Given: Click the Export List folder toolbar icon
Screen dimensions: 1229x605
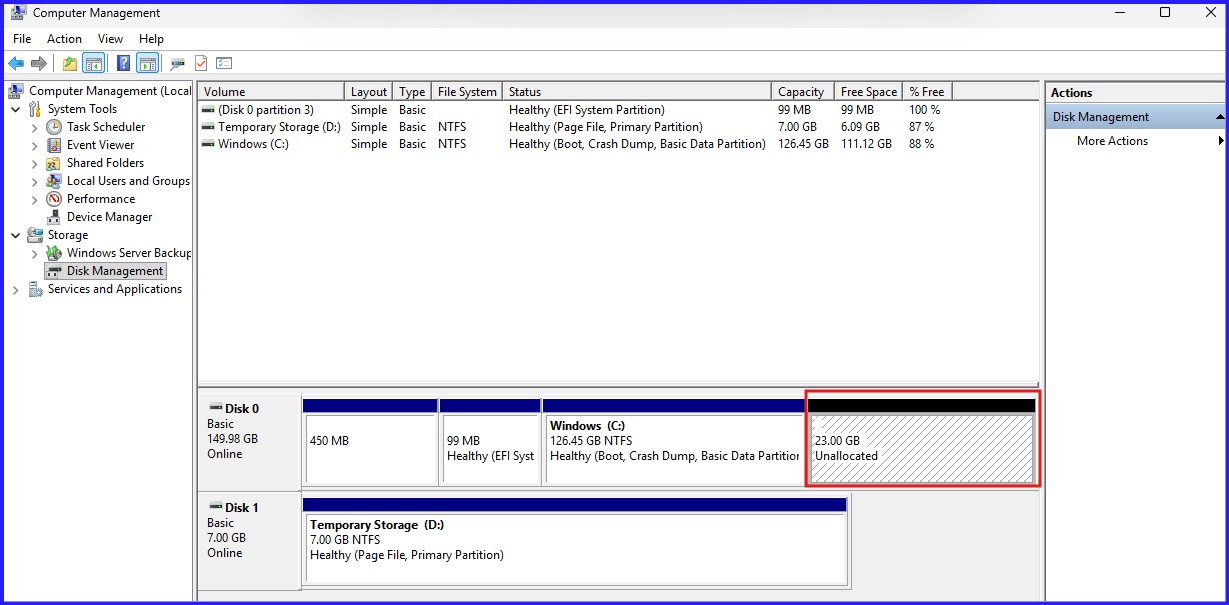Looking at the screenshot, I should tap(68, 62).
